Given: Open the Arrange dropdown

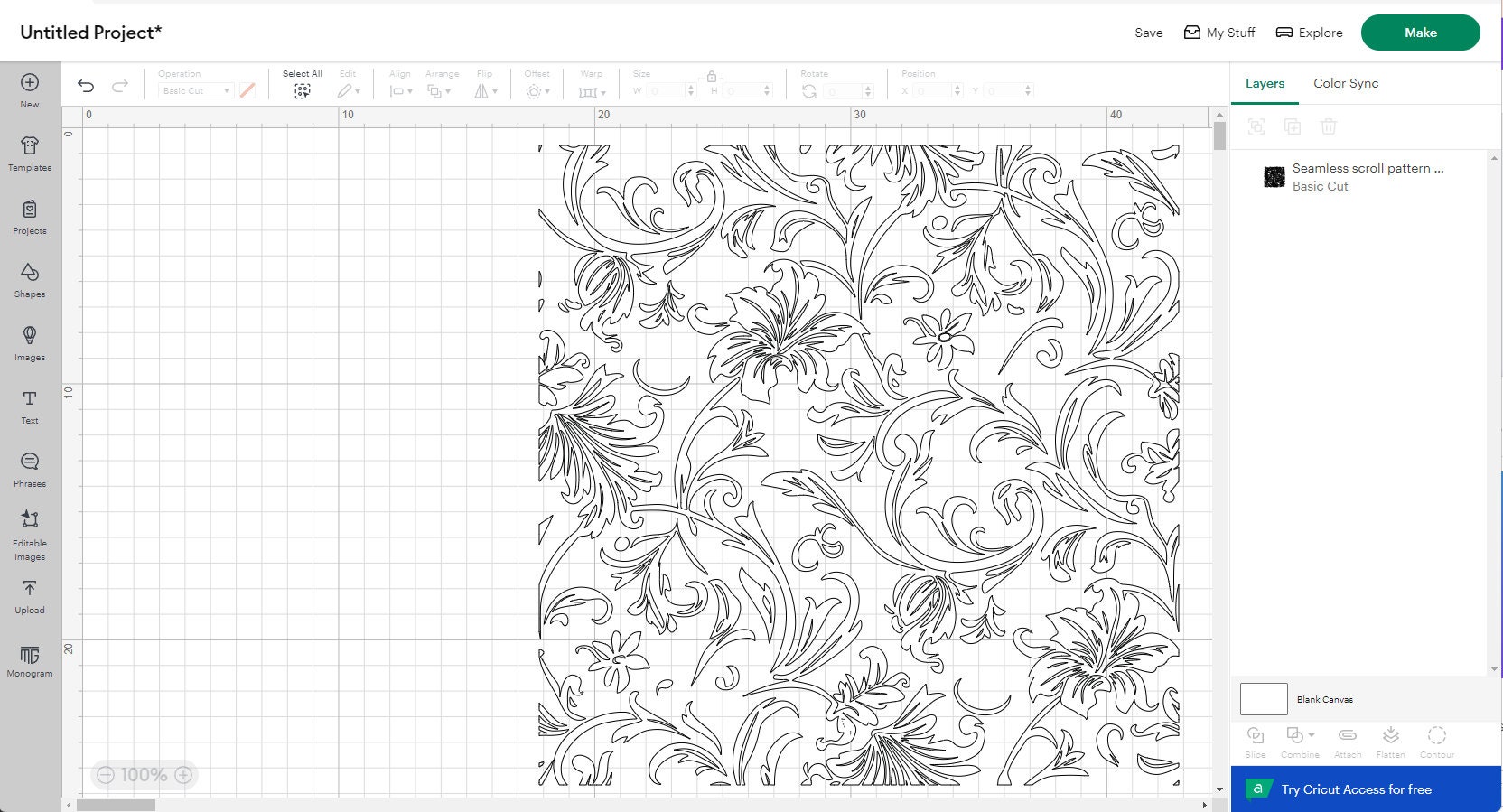Looking at the screenshot, I should pyautogui.click(x=439, y=91).
